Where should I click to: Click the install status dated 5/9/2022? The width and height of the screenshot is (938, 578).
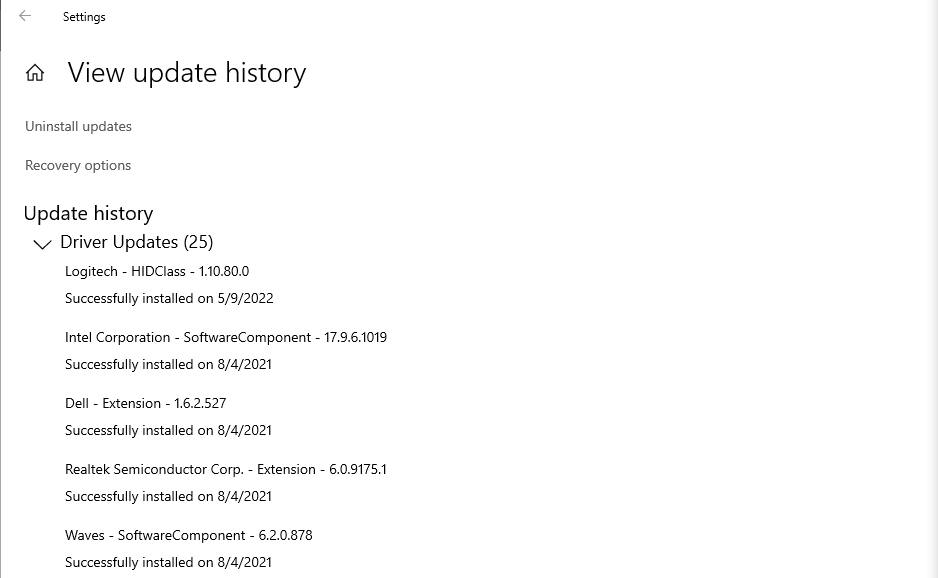pos(169,298)
